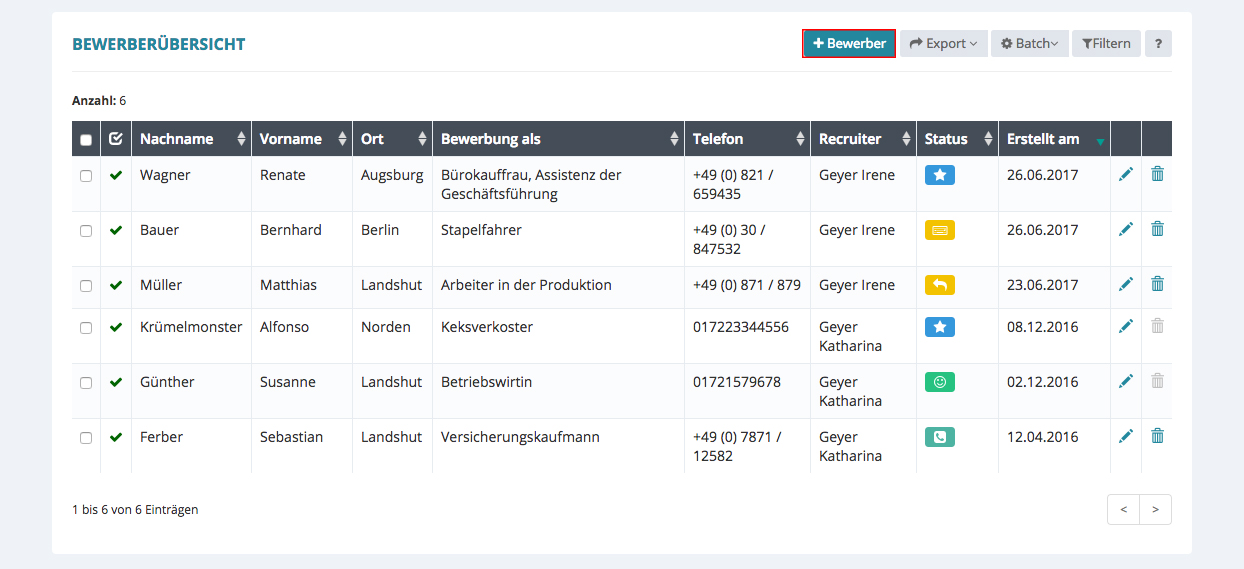The height and width of the screenshot is (569, 1244).
Task: Go to the next page of results
Action: point(1155,510)
